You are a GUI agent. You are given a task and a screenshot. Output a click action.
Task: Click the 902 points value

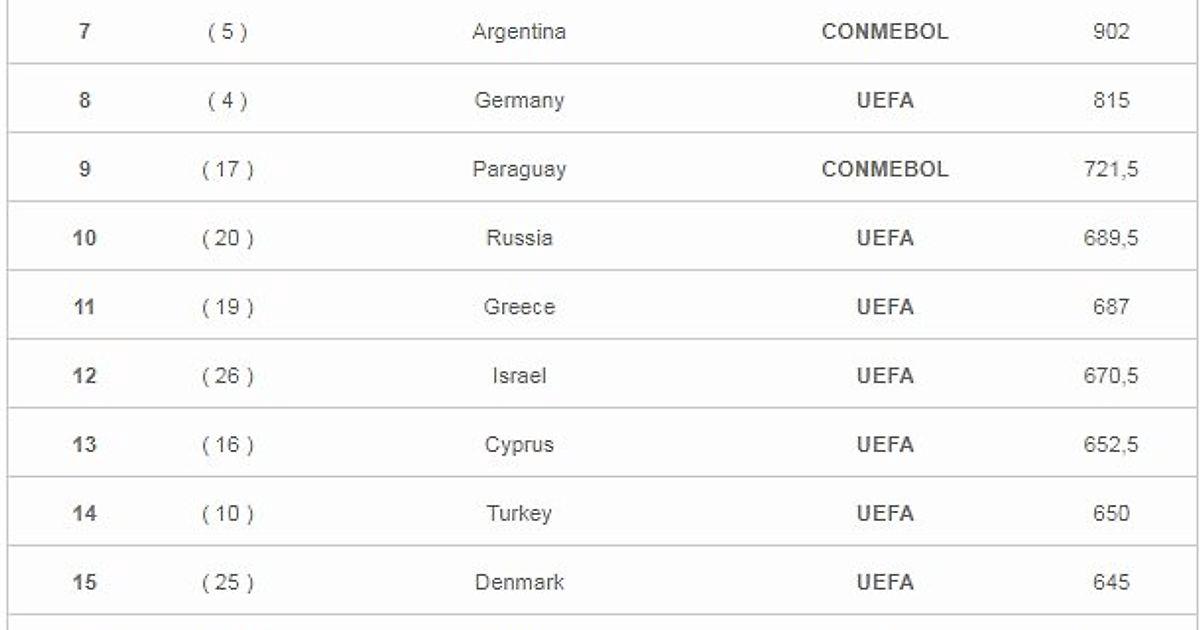[1112, 32]
